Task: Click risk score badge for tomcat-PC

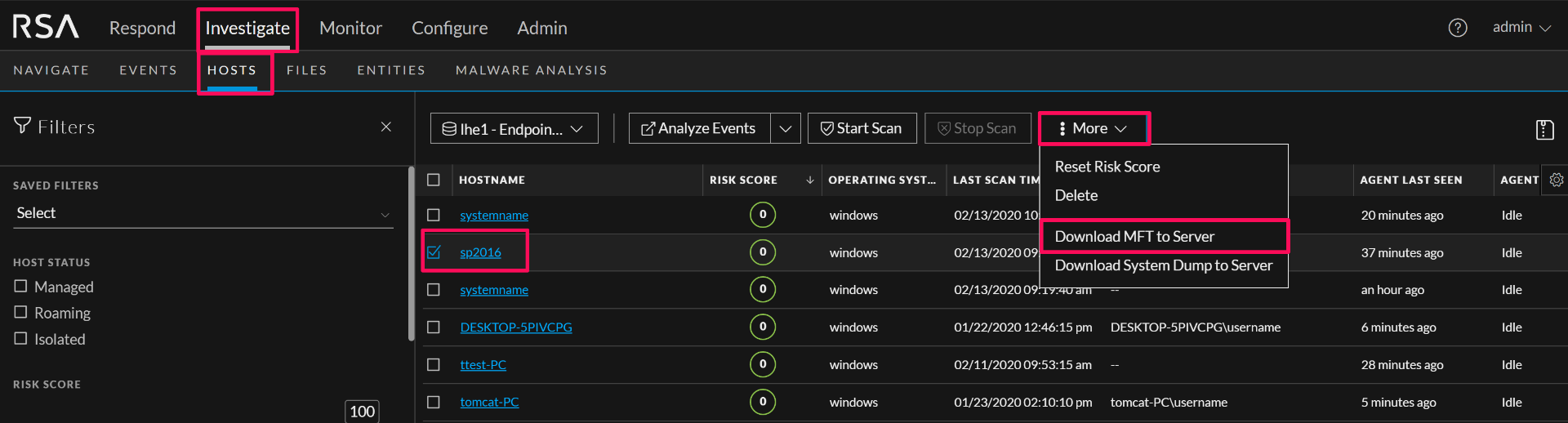Action: [762, 402]
